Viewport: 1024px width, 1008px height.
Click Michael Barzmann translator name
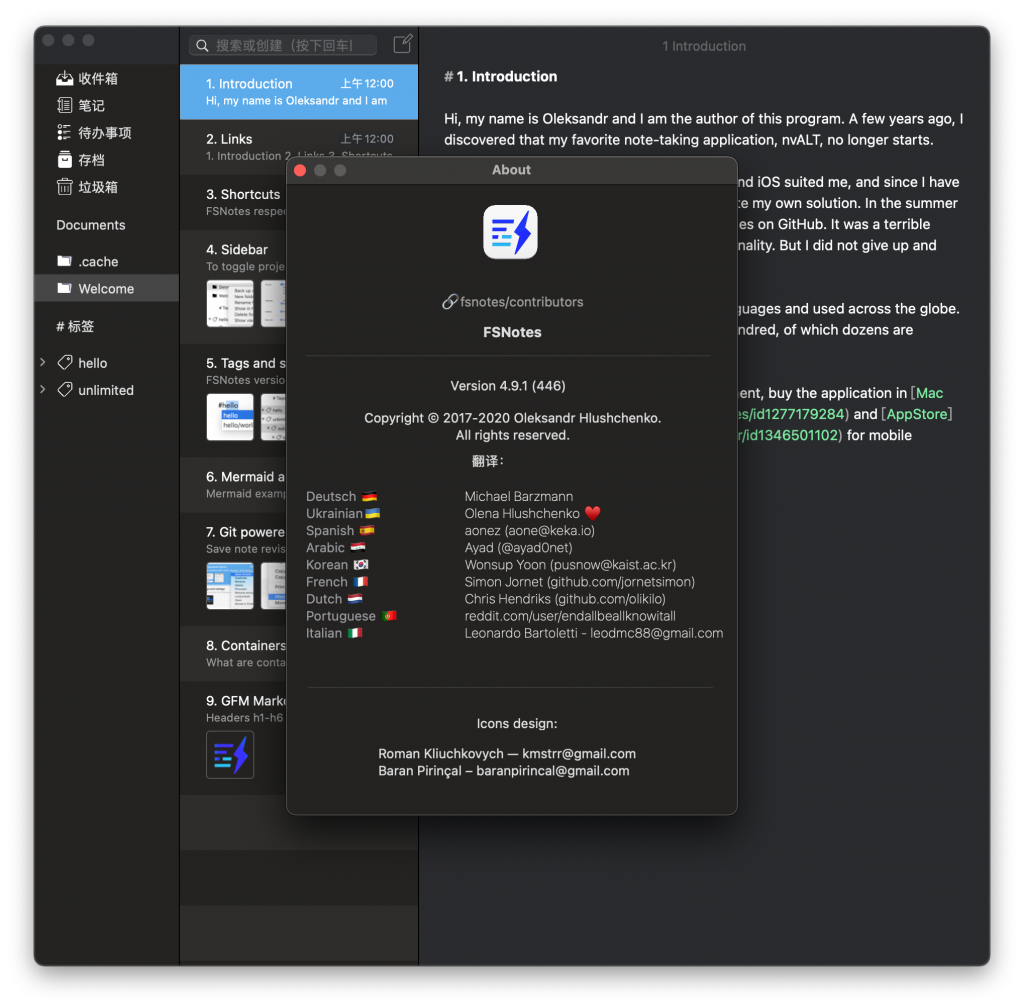coord(519,496)
